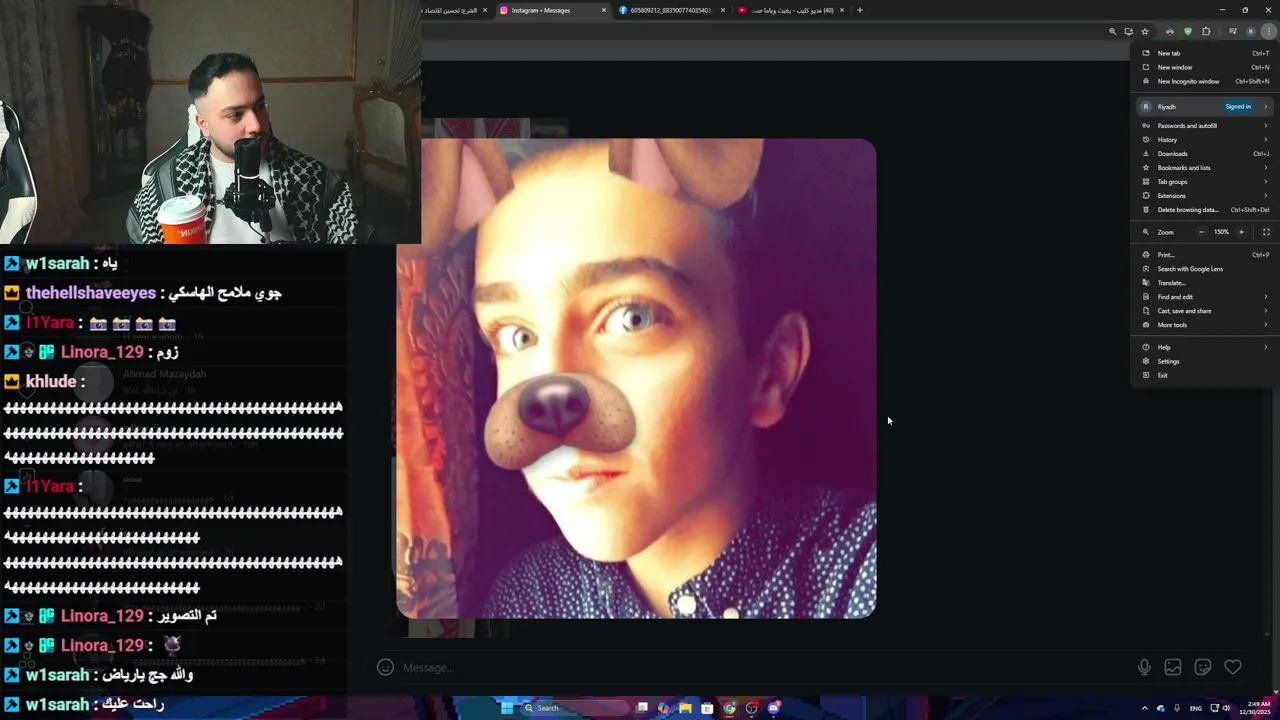Screen dimensions: 1280x720
Task: Enter full screen from the Zoom row
Action: point(1266,232)
